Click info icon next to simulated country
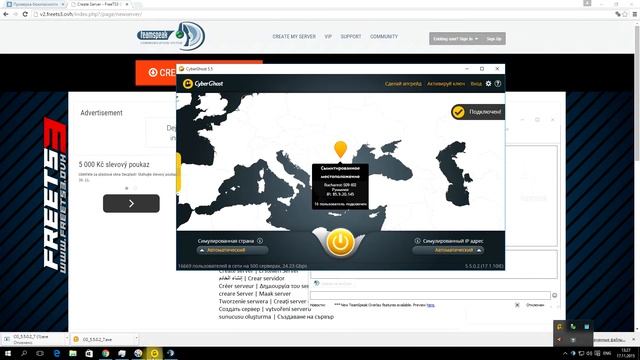The image size is (640, 360). [x=260, y=241]
